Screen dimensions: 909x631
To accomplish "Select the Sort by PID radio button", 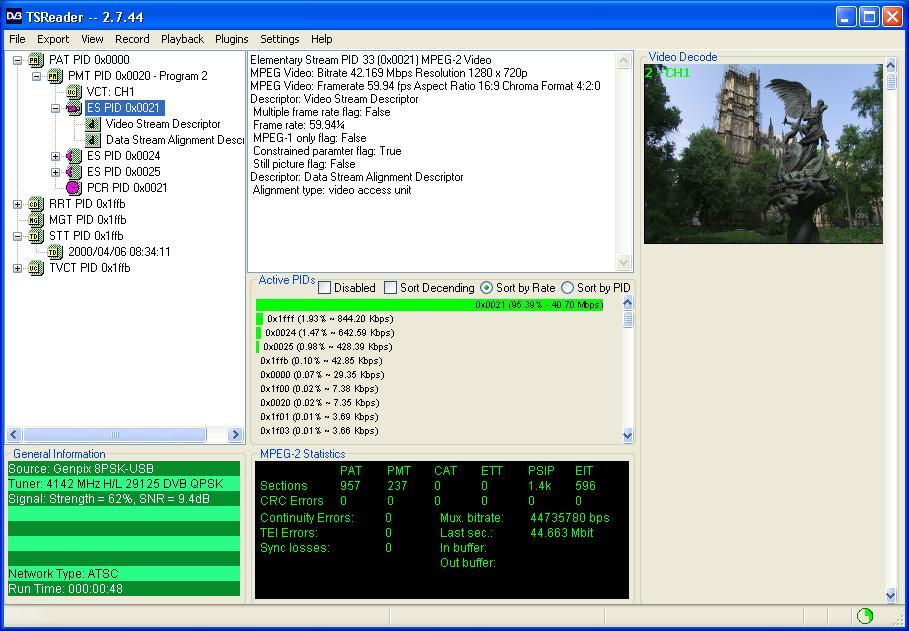I will click(568, 288).
